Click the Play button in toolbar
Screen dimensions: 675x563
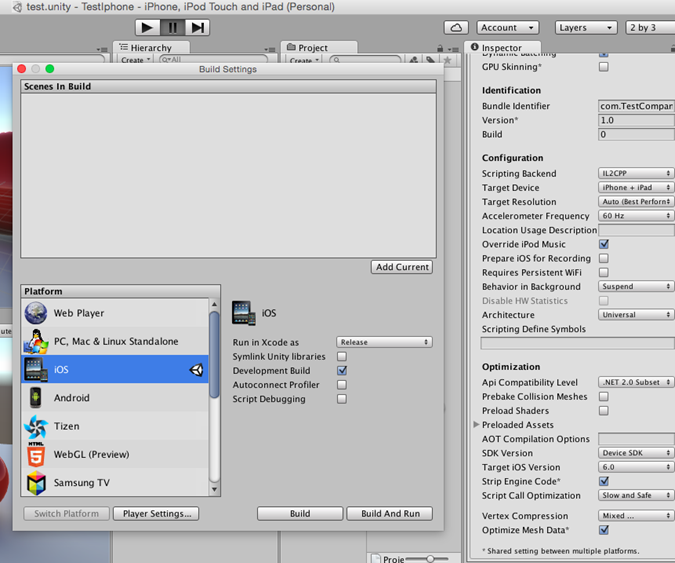[148, 28]
